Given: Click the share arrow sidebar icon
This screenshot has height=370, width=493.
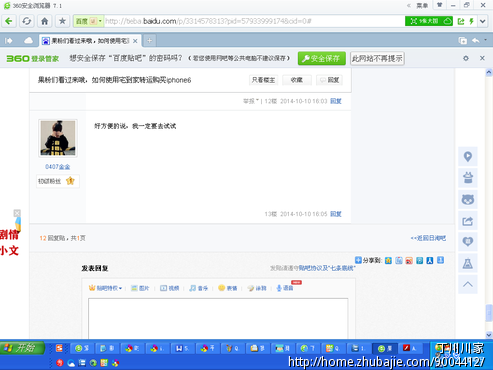Looking at the screenshot, I should coord(468,221).
